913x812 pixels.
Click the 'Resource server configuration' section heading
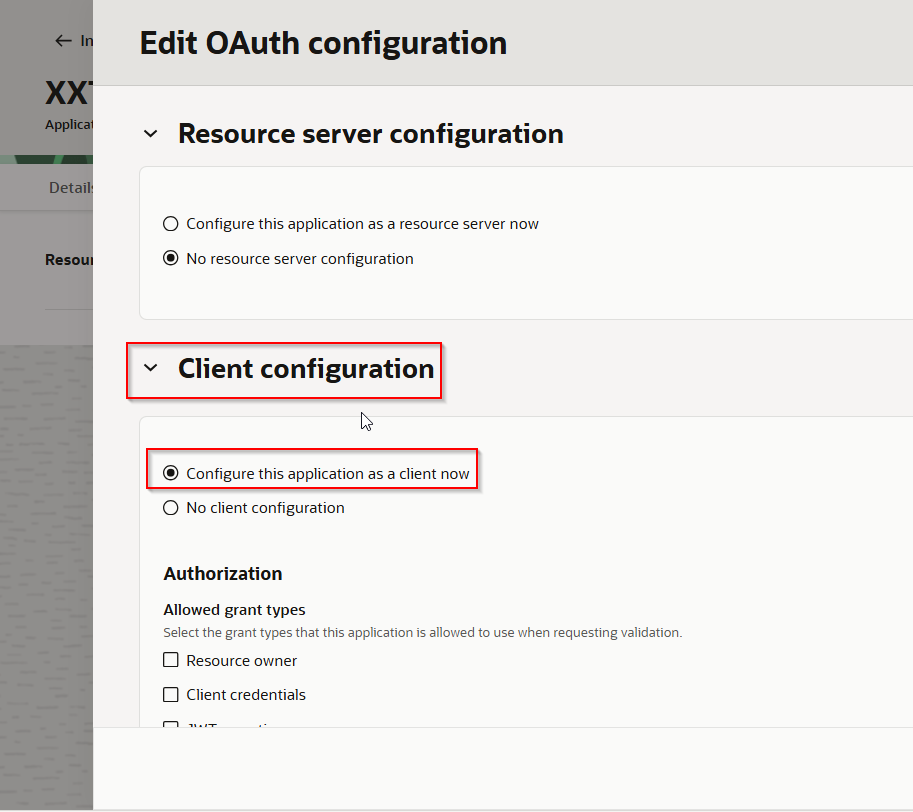point(370,134)
